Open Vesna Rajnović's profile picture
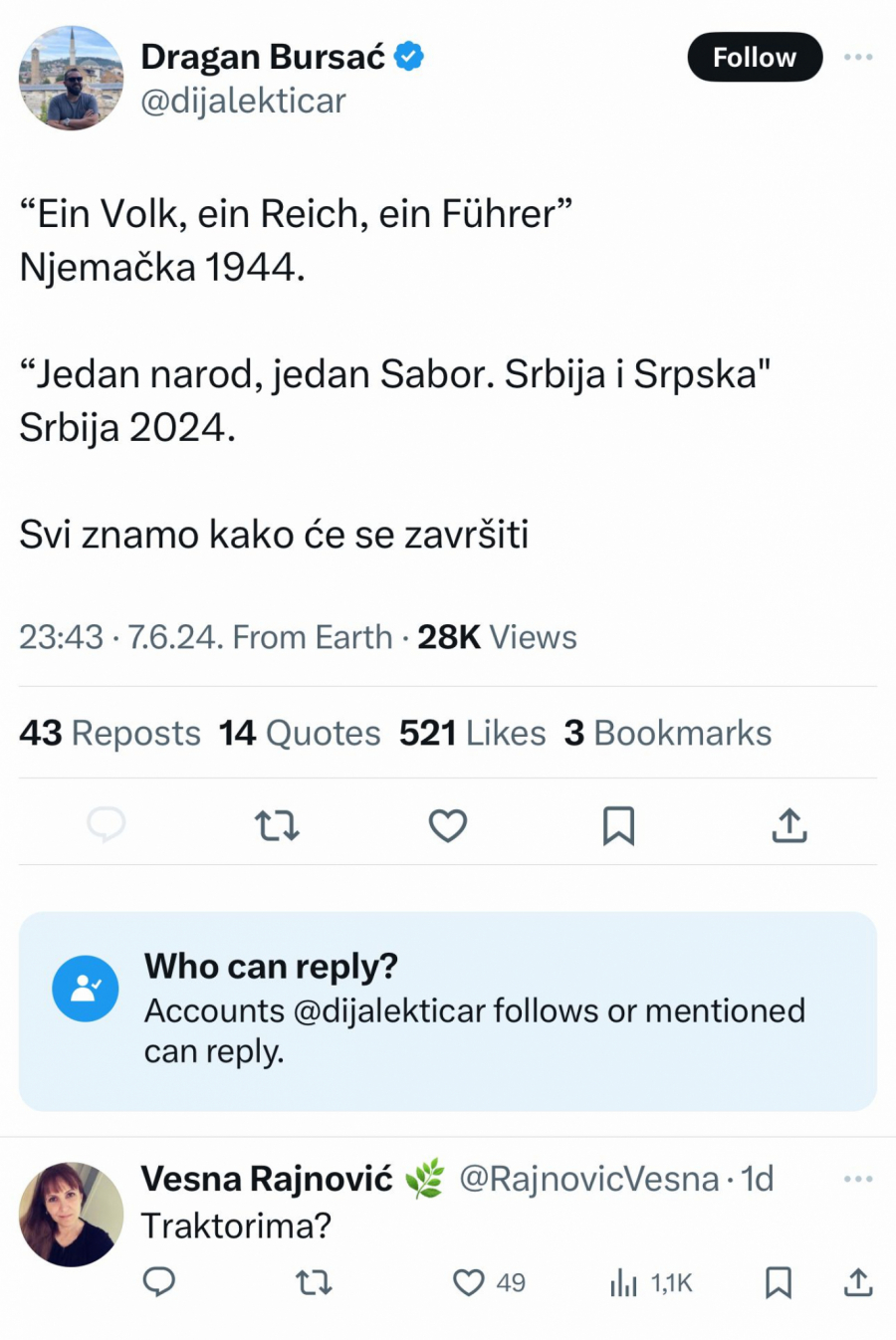The image size is (896, 1340). 71,1214
